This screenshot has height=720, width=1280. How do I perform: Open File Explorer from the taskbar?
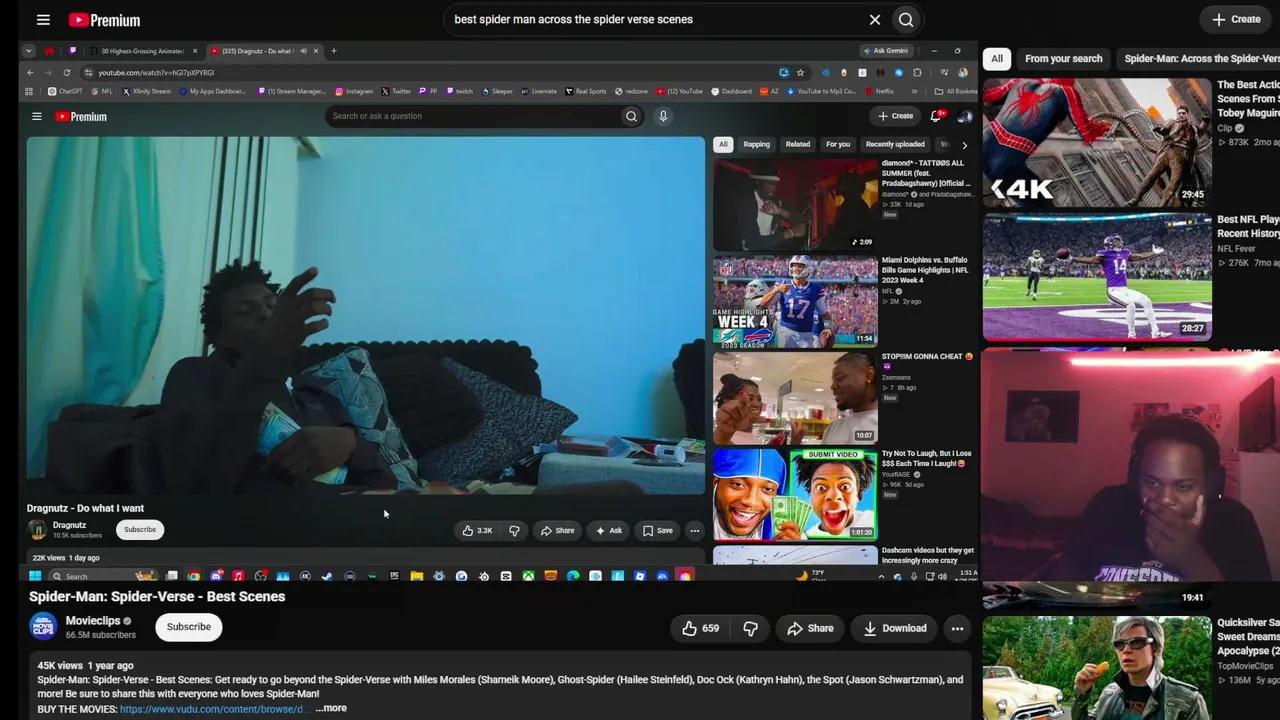416,576
